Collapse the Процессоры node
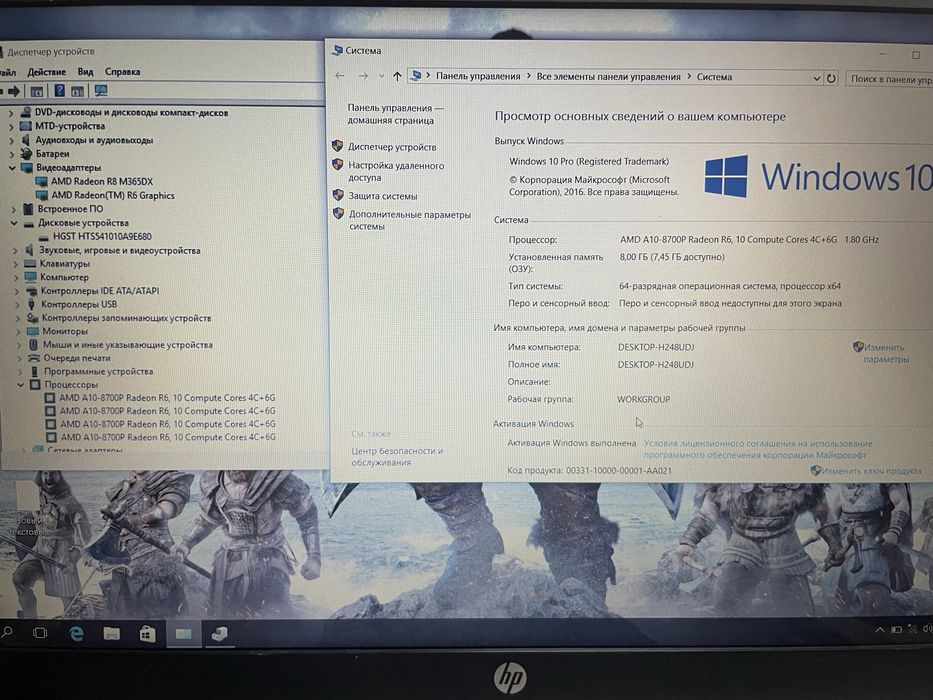This screenshot has width=933, height=700. coord(21,385)
